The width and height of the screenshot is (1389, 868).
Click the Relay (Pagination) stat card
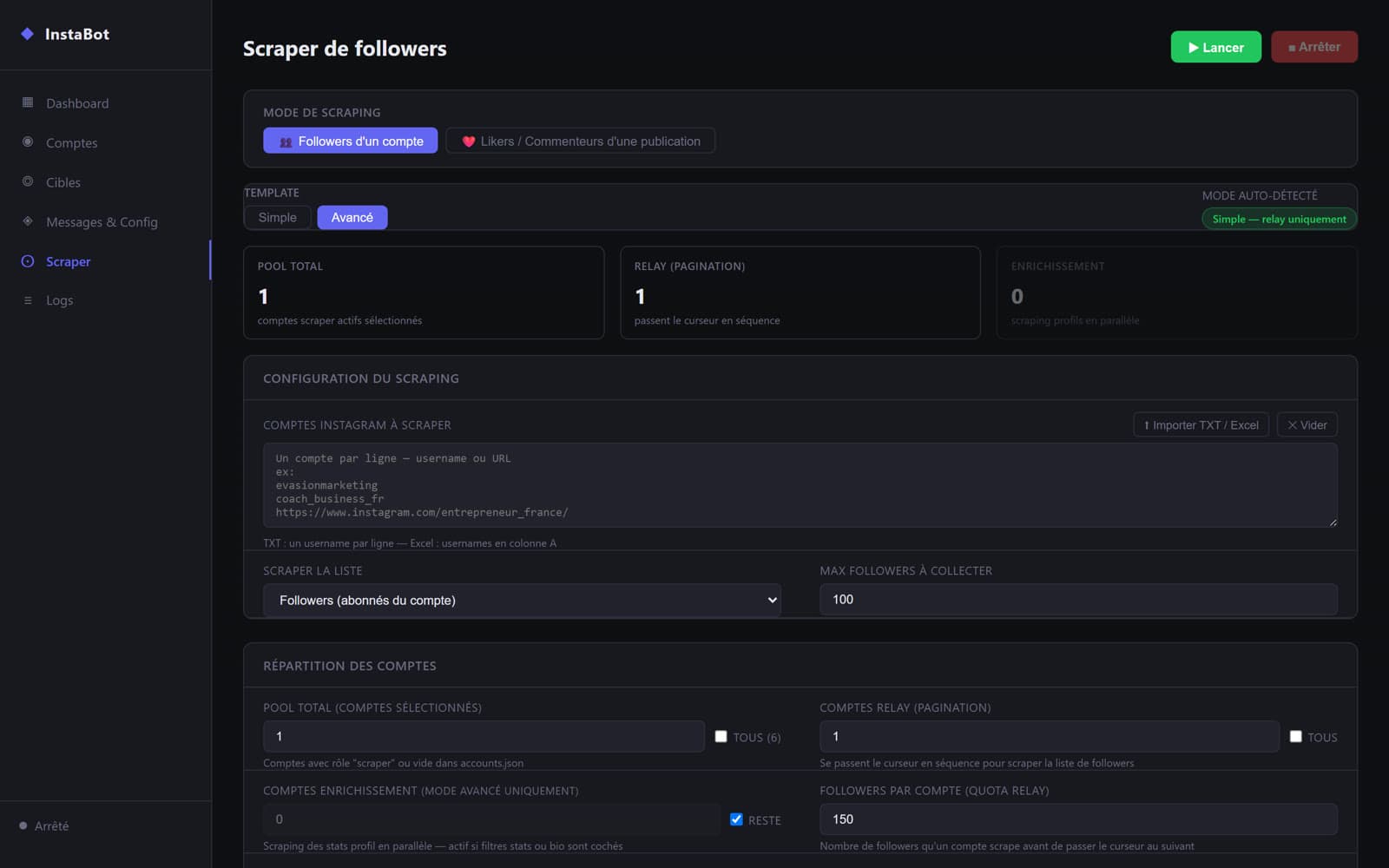(800, 293)
